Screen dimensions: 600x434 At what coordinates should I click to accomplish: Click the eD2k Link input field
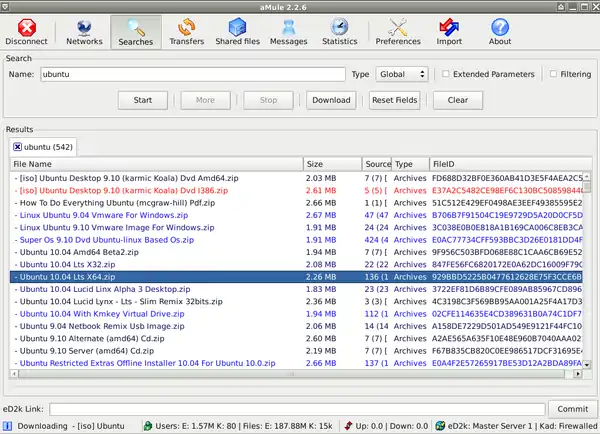(x=297, y=409)
